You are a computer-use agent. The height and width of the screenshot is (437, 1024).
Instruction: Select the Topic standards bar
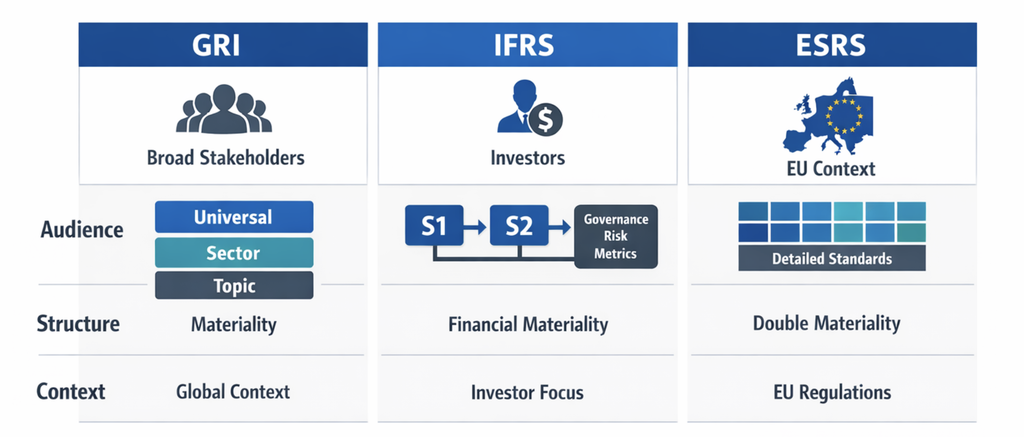point(234,285)
